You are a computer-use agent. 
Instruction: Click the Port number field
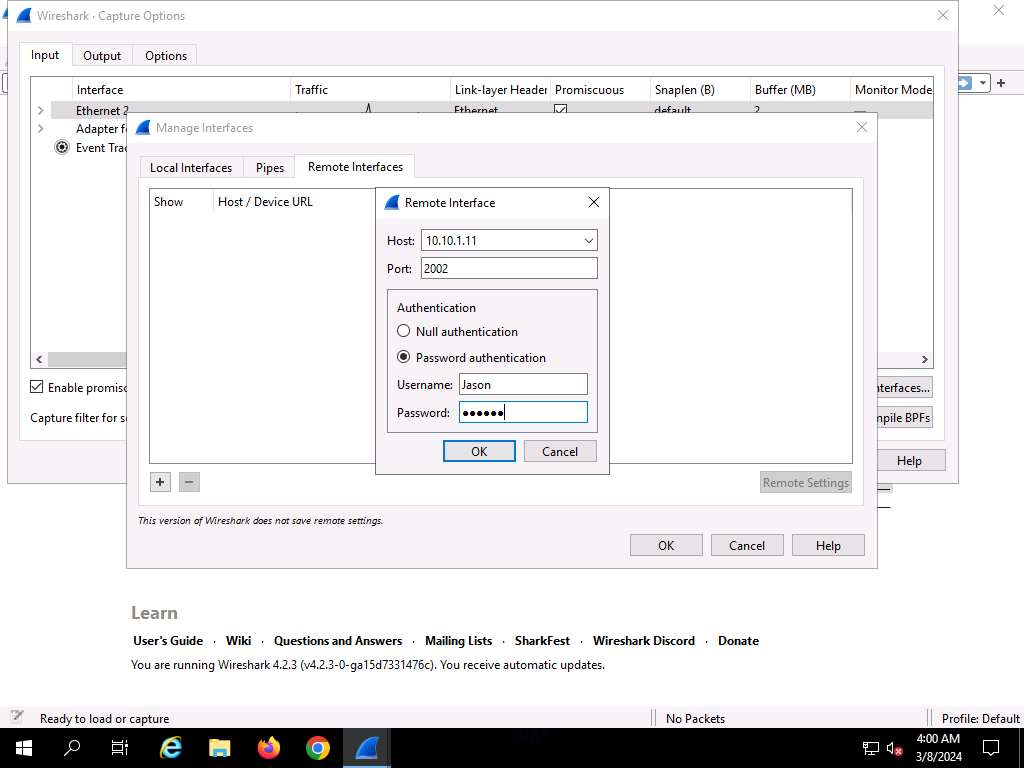(508, 268)
